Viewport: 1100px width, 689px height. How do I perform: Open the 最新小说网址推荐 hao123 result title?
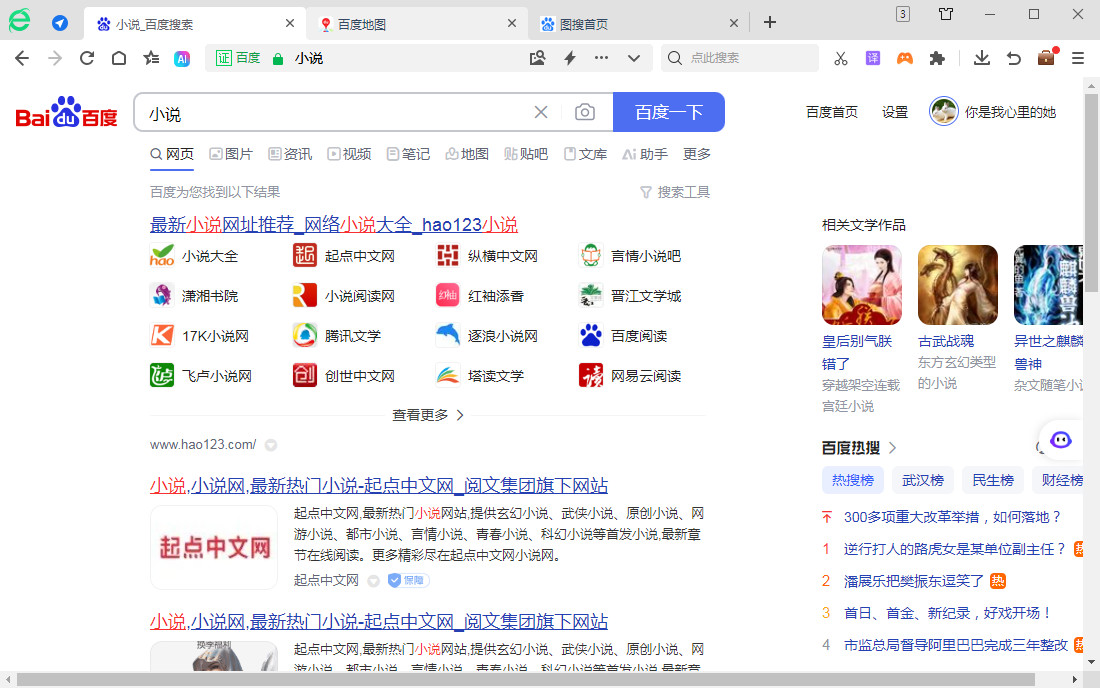pyautogui.click(x=334, y=225)
